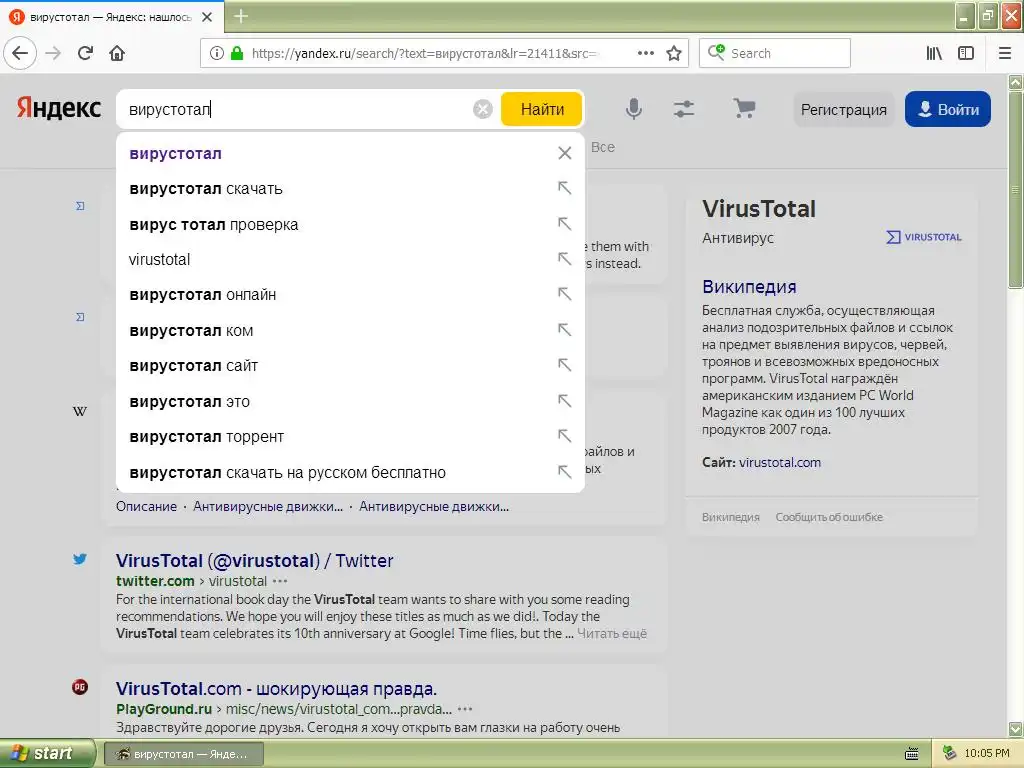Visit virustotal.com site link
The height and width of the screenshot is (768, 1024).
click(x=780, y=462)
